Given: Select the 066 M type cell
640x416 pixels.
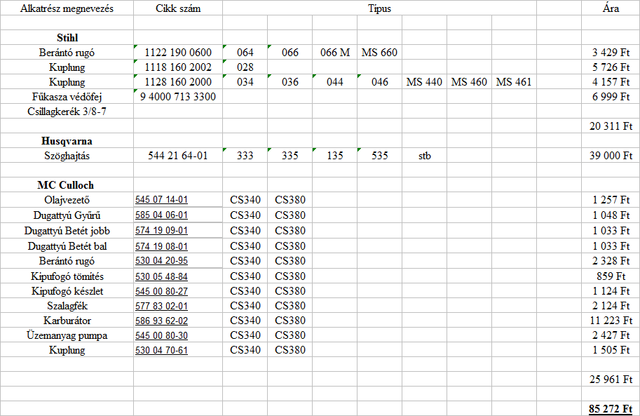Looking at the screenshot, I should (335, 53).
